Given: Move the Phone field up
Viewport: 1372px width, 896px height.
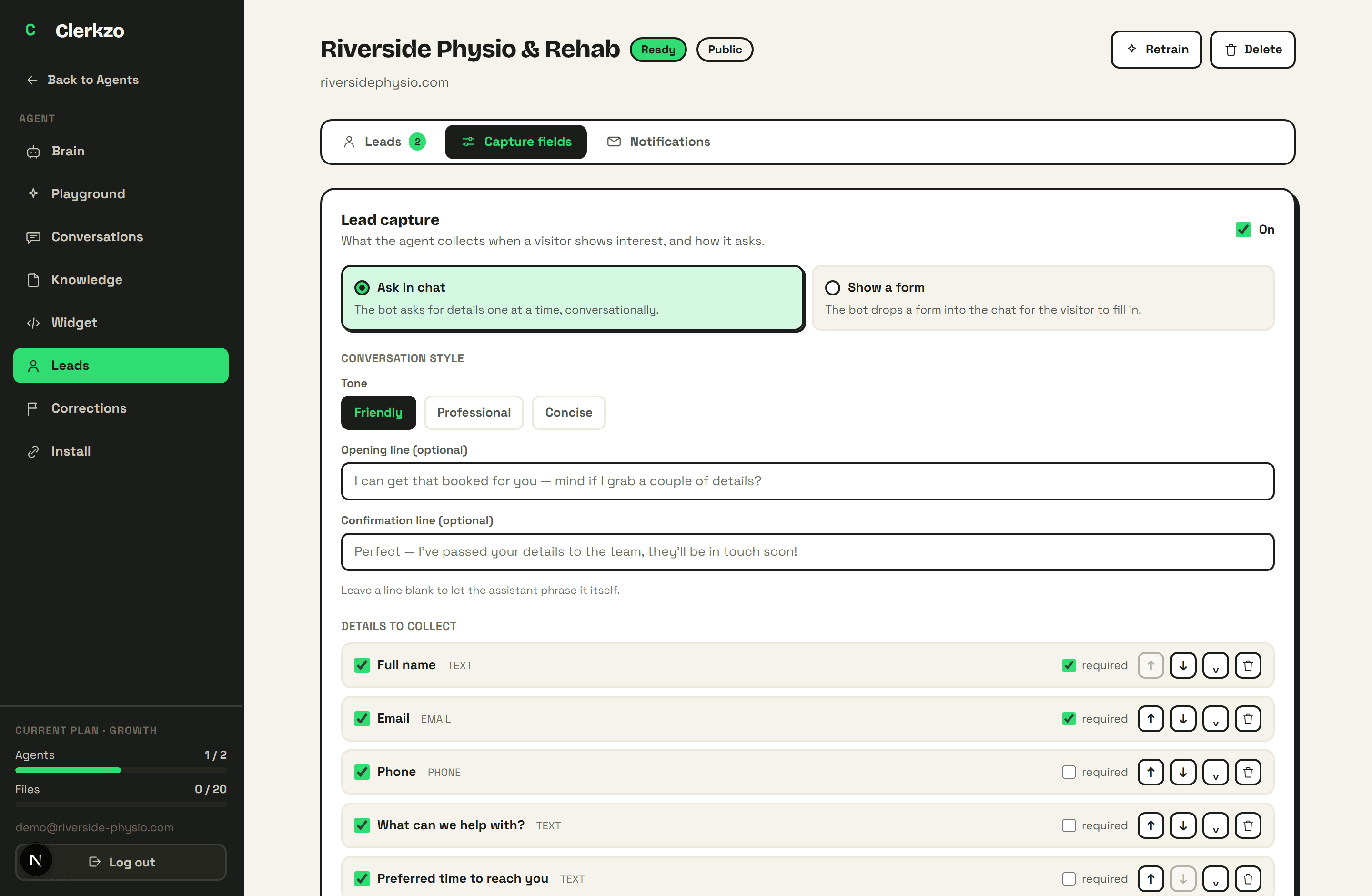Looking at the screenshot, I should pyautogui.click(x=1150, y=772).
